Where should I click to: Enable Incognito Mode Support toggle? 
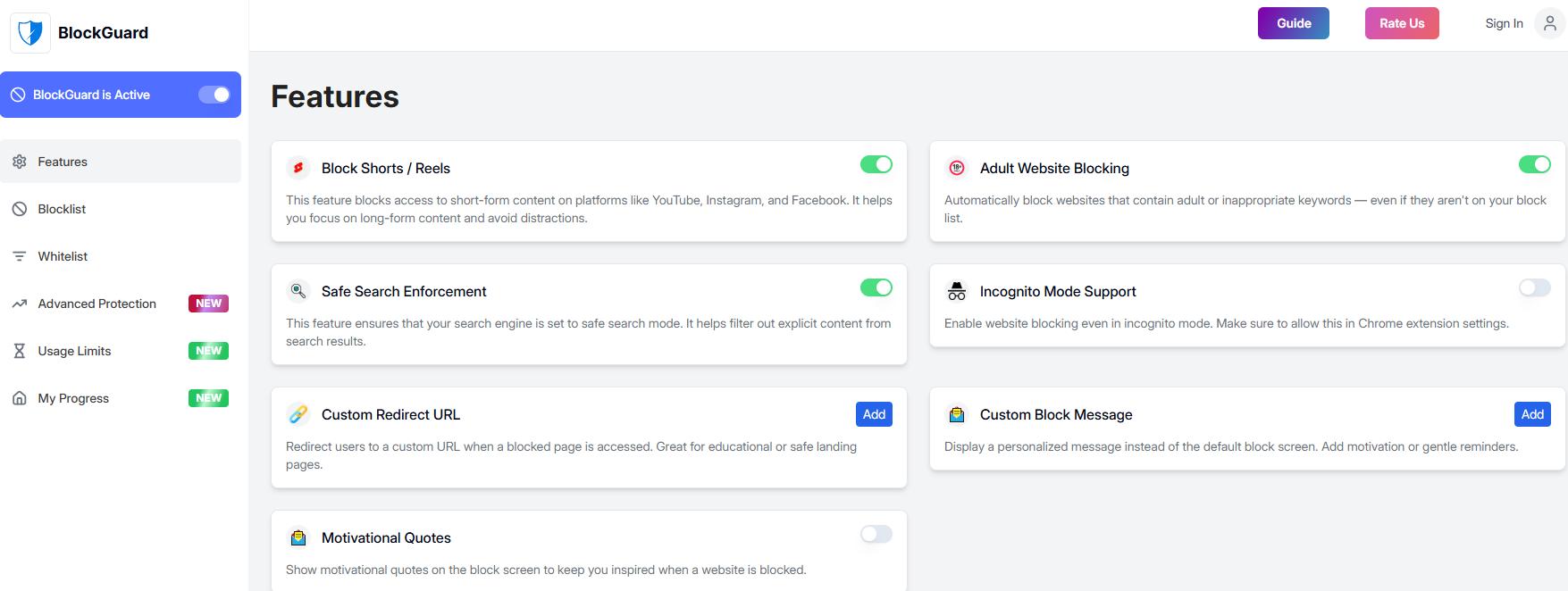click(1535, 287)
